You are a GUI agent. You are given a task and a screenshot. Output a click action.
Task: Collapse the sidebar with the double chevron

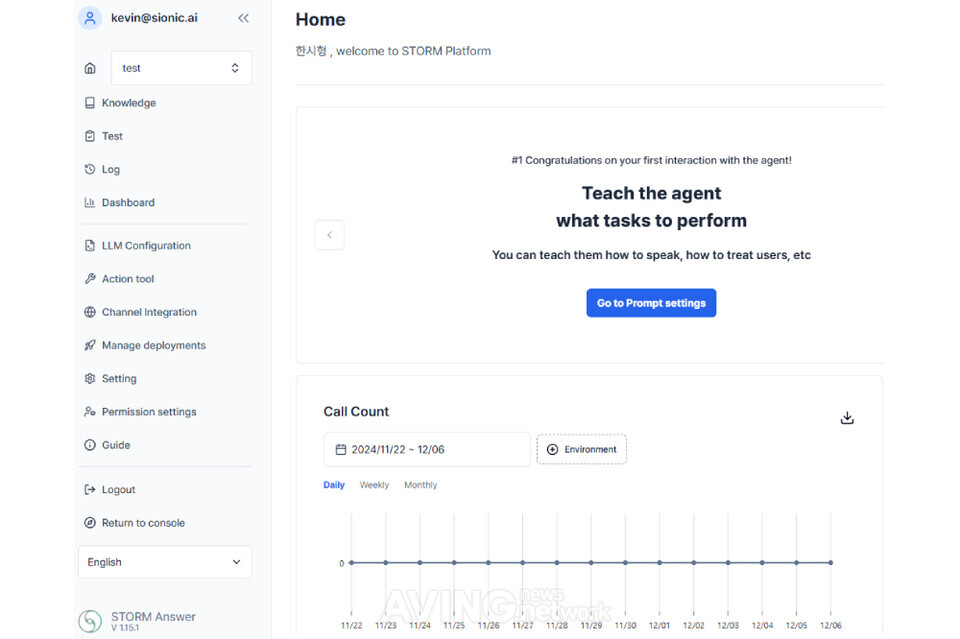[243, 18]
